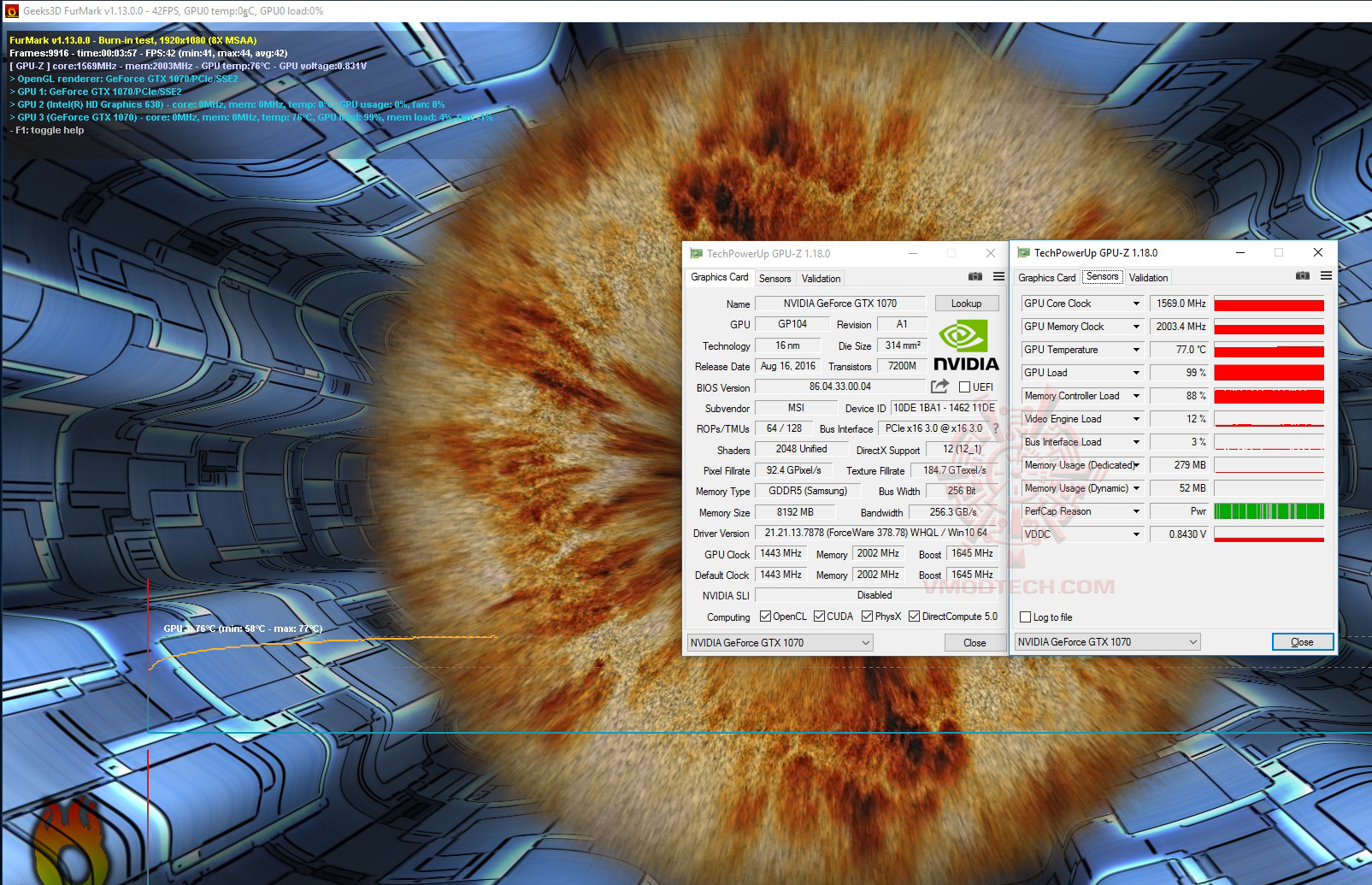Close the Sensors window via Close button
This screenshot has height=885, width=1372.
click(x=1302, y=641)
